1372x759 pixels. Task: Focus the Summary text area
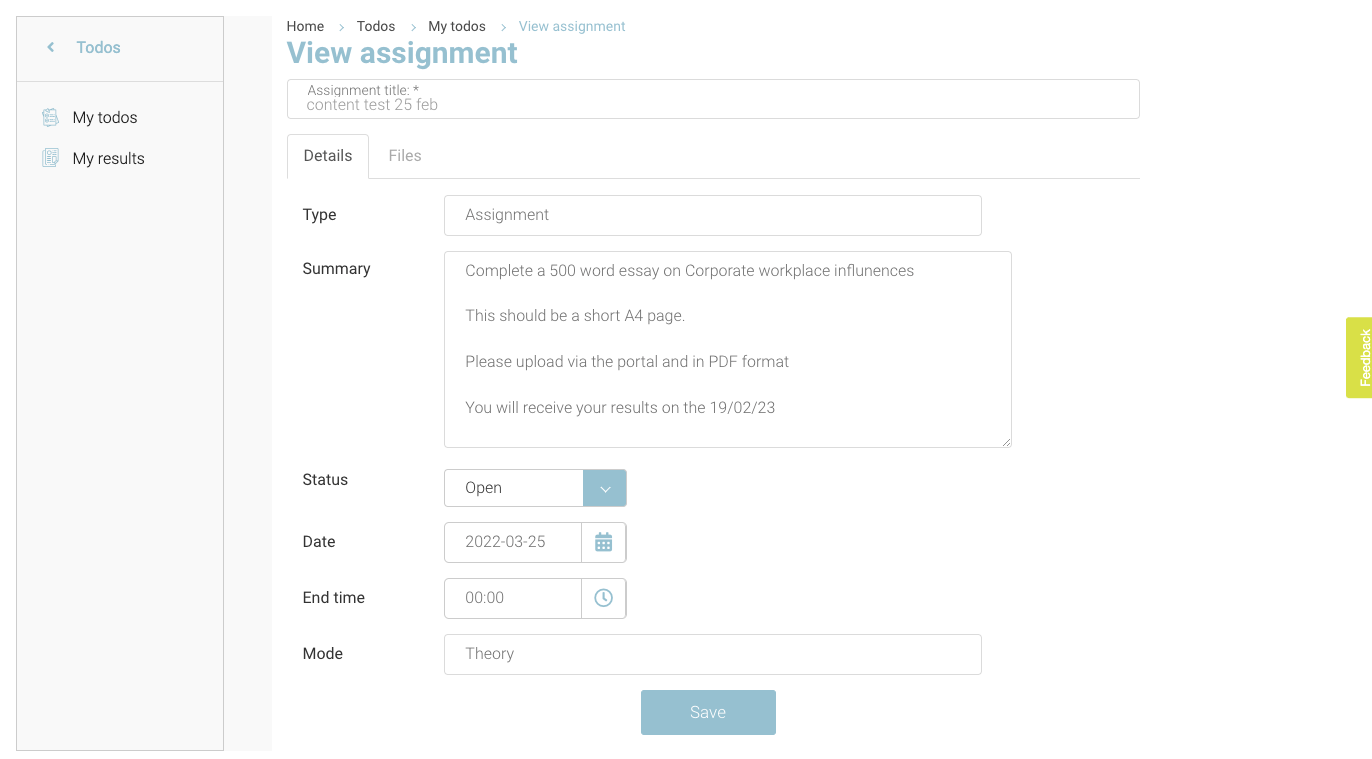point(727,349)
